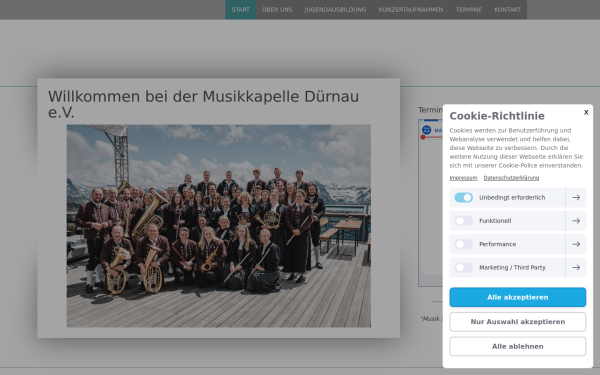600x375 pixels.
Task: Enable the Performance cookie switch
Action: tap(463, 244)
